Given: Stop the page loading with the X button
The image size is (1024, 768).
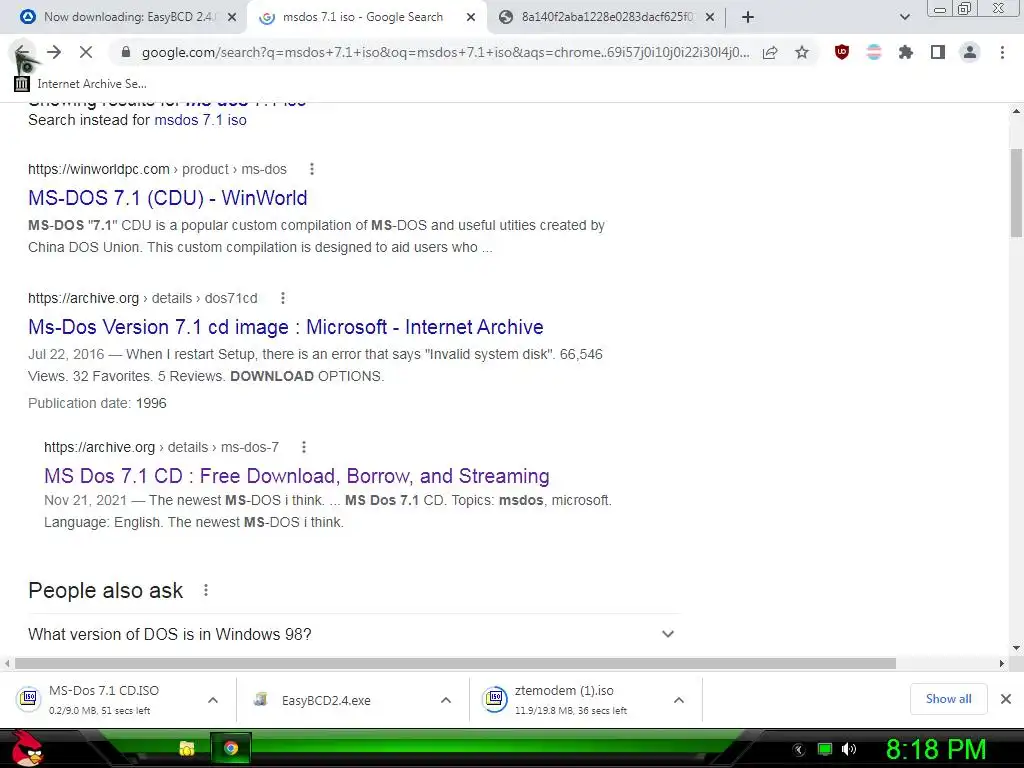Looking at the screenshot, I should [86, 52].
